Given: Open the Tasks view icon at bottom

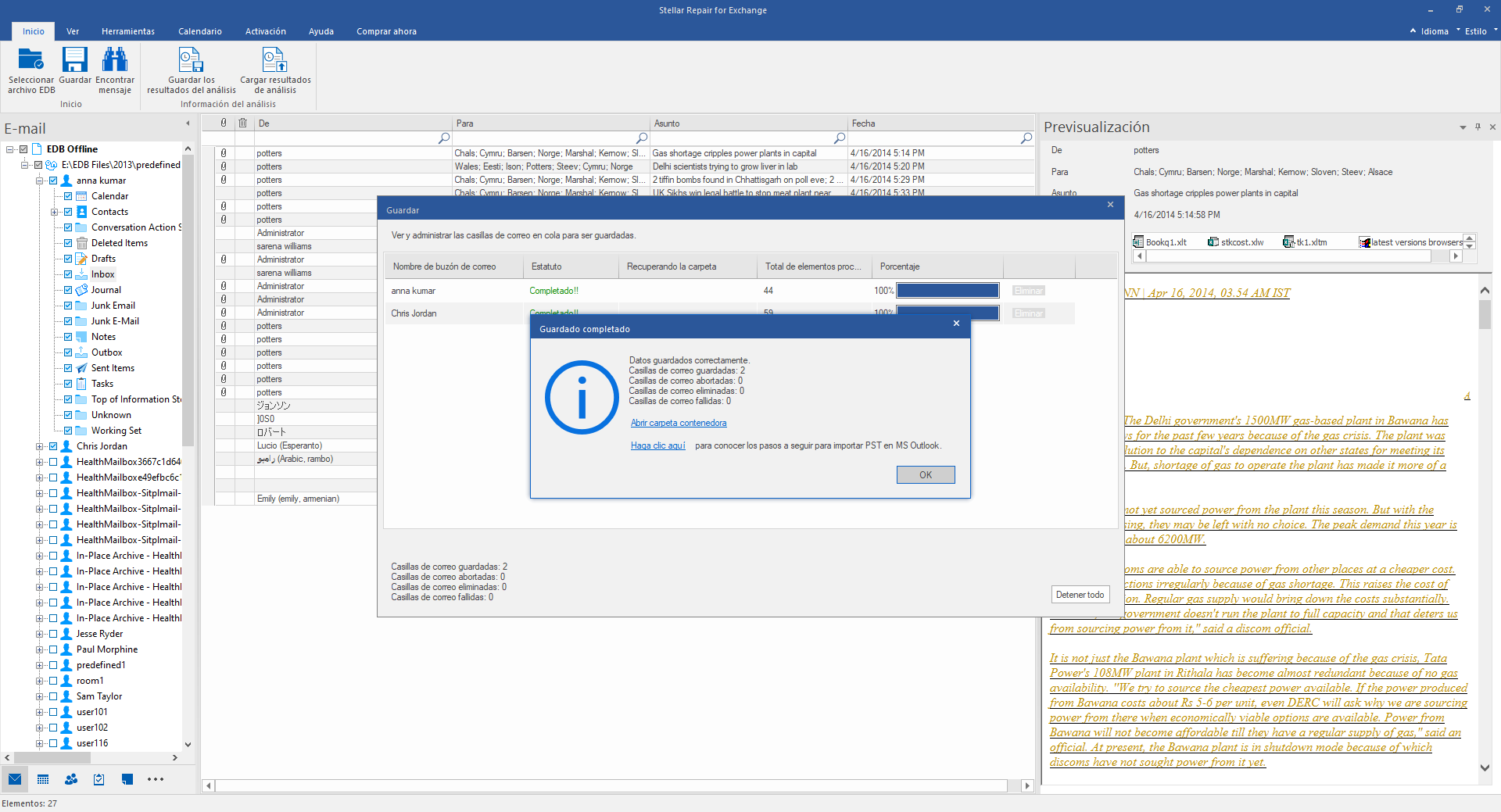Looking at the screenshot, I should pyautogui.click(x=99, y=779).
